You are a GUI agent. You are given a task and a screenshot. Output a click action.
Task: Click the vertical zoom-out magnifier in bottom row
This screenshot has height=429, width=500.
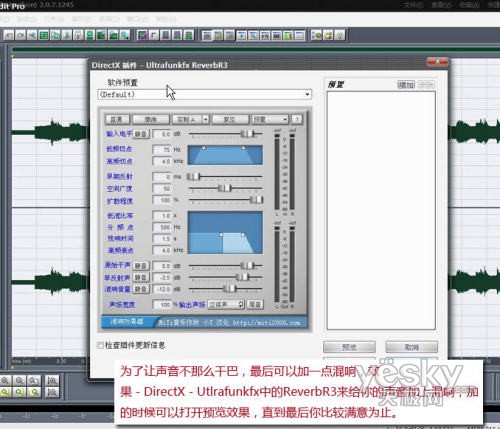[52, 392]
